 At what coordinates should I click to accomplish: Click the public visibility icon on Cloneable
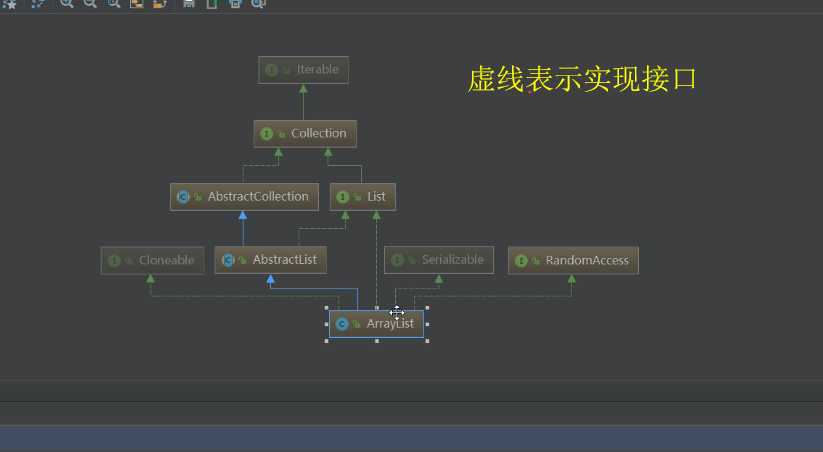pyautogui.click(x=129, y=261)
